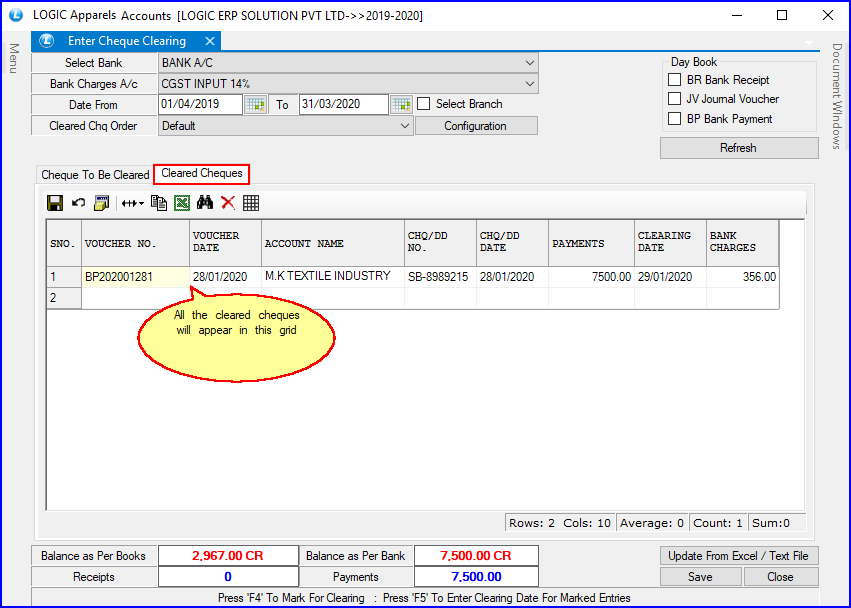Click the Configuration button
The width and height of the screenshot is (851, 608).
(476, 126)
